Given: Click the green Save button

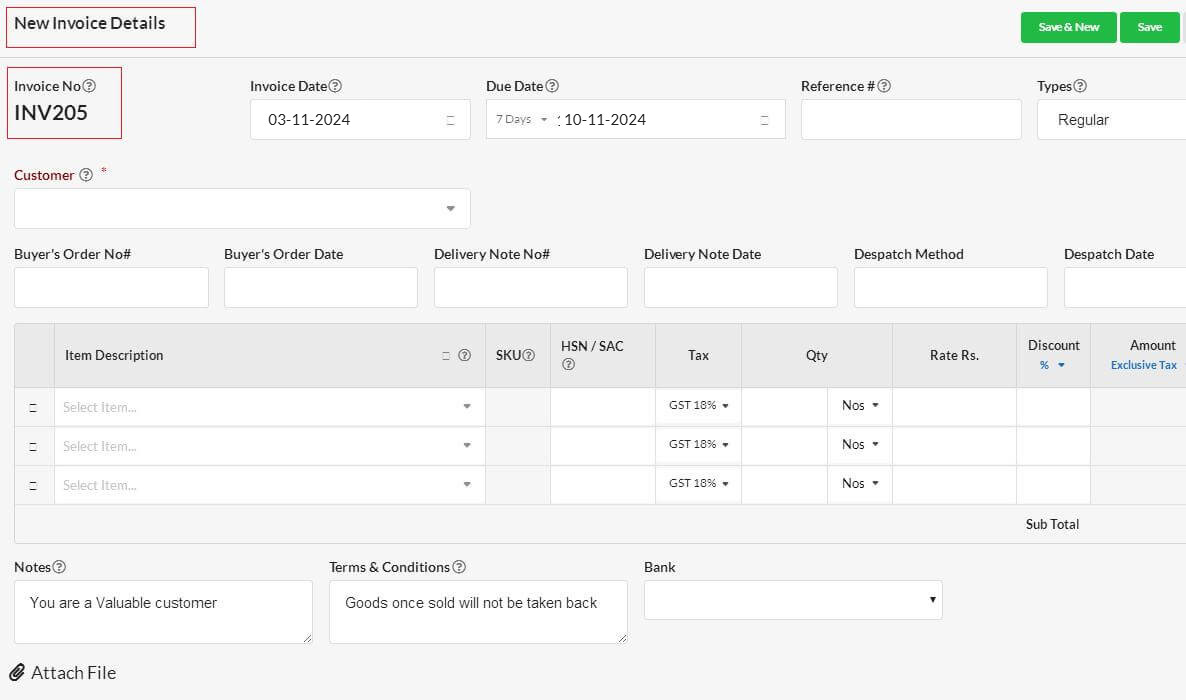Looking at the screenshot, I should pos(1150,27).
